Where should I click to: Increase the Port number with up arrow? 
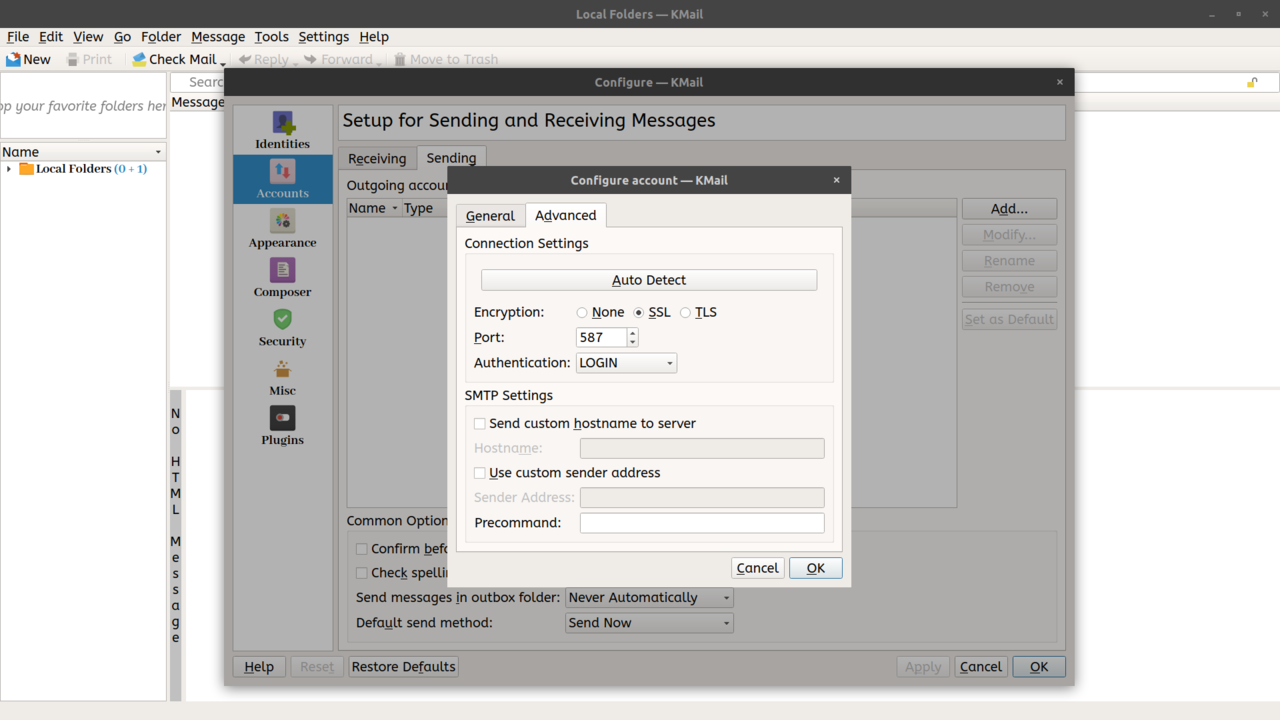click(x=632, y=332)
